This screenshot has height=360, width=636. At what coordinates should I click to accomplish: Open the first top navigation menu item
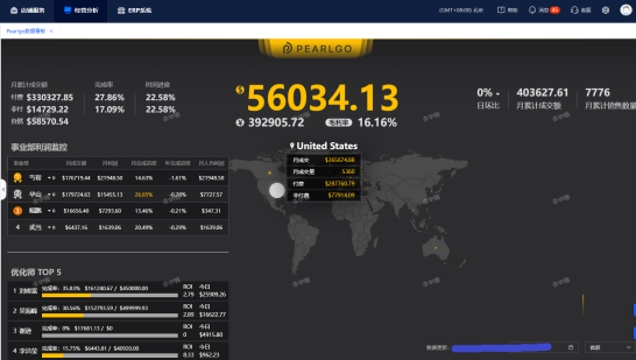pos(28,11)
